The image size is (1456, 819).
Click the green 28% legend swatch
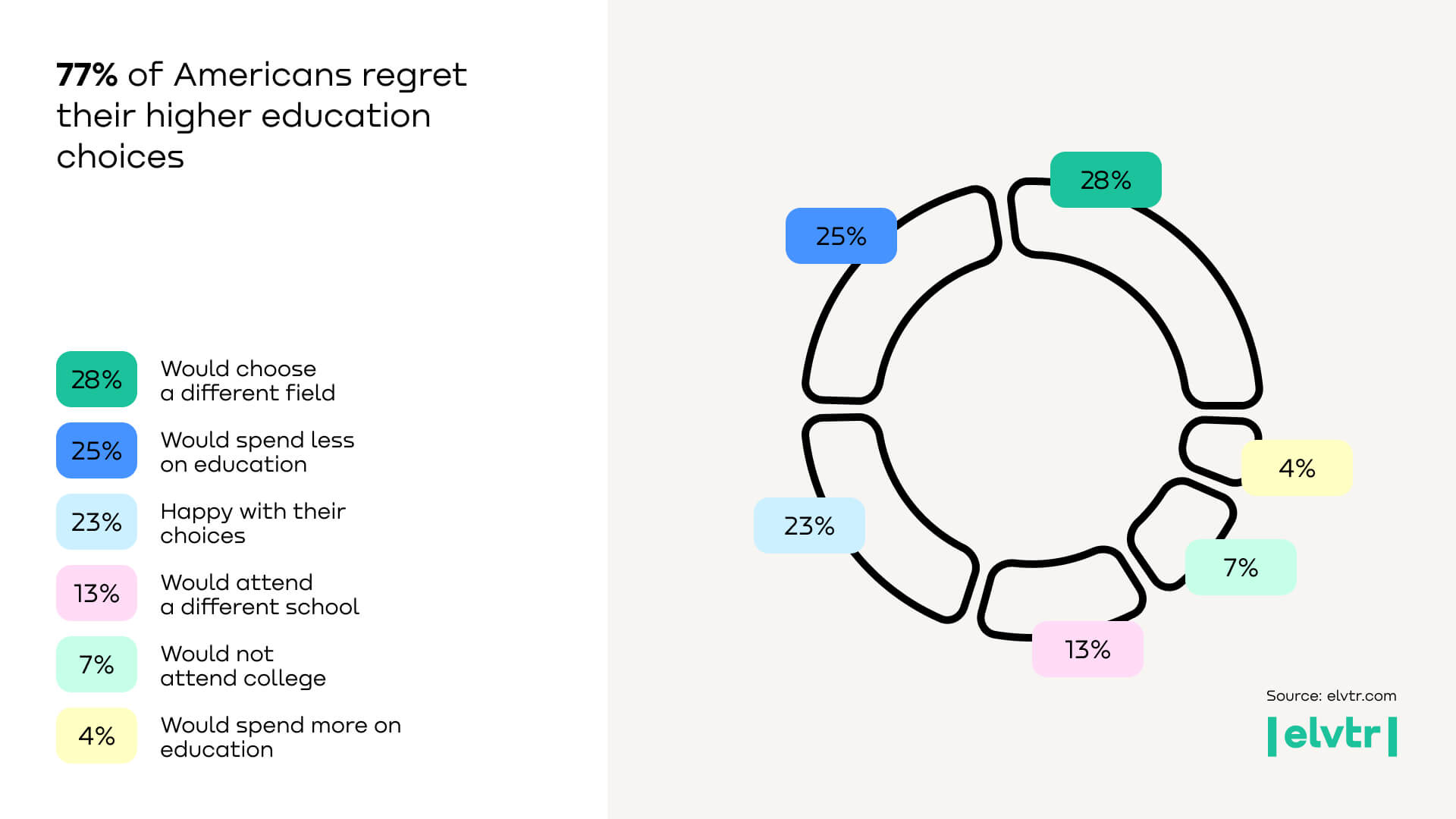(x=96, y=379)
